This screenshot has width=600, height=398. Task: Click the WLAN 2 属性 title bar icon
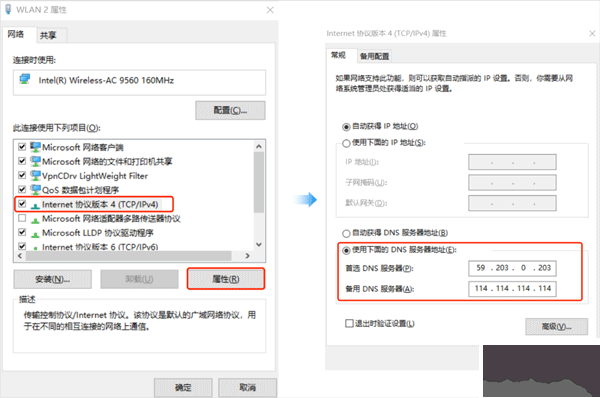tap(8, 9)
